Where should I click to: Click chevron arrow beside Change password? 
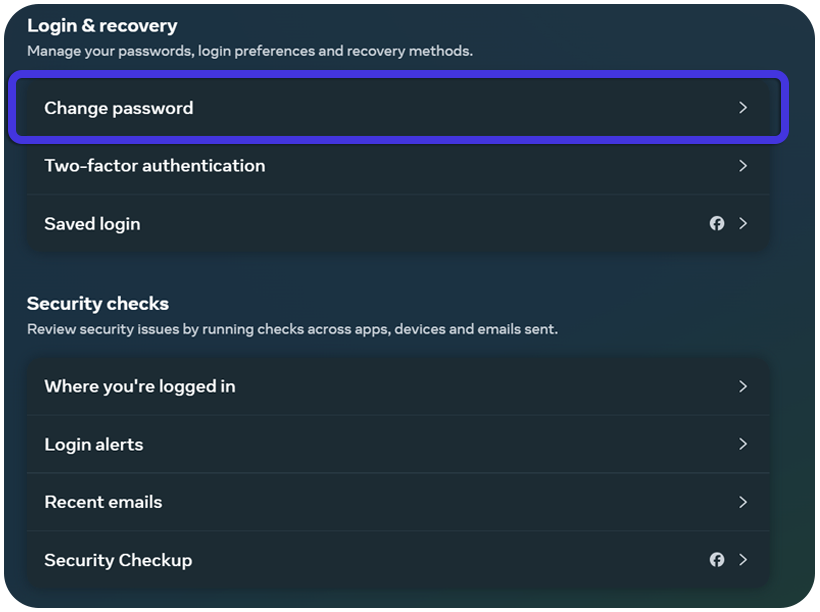pyautogui.click(x=743, y=108)
